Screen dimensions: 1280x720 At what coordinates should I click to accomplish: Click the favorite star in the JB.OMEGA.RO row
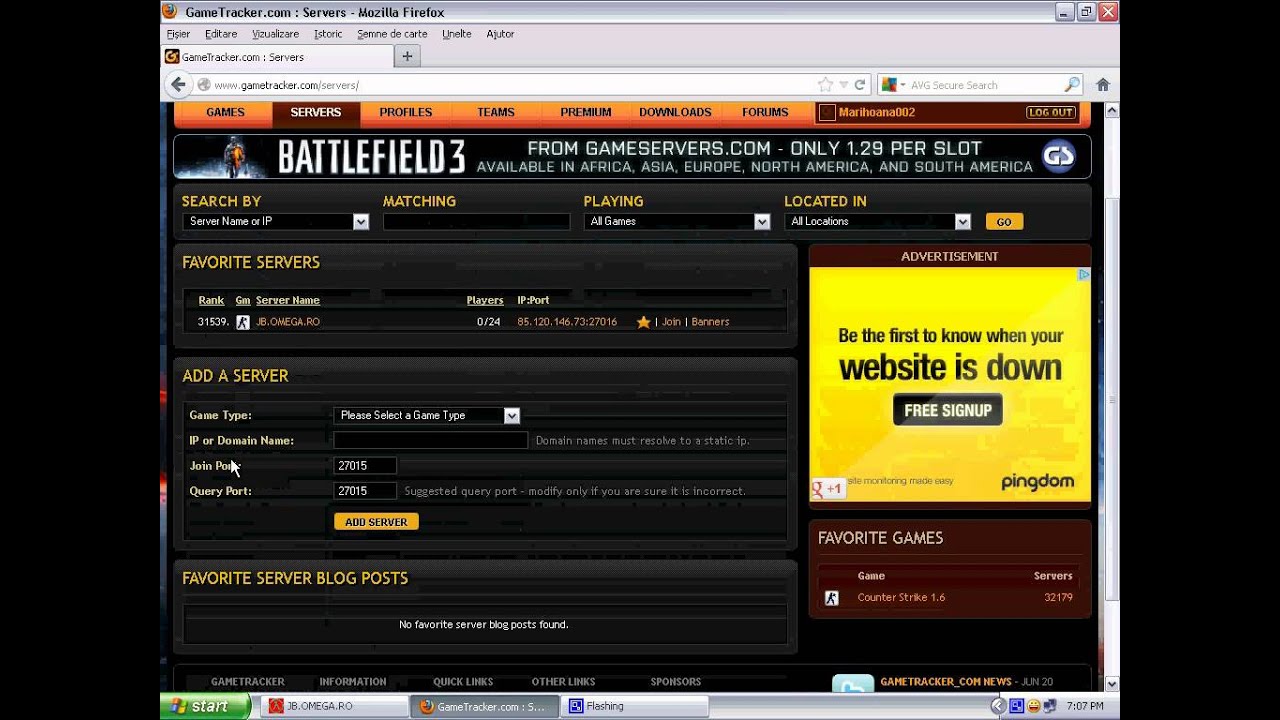pyautogui.click(x=643, y=322)
